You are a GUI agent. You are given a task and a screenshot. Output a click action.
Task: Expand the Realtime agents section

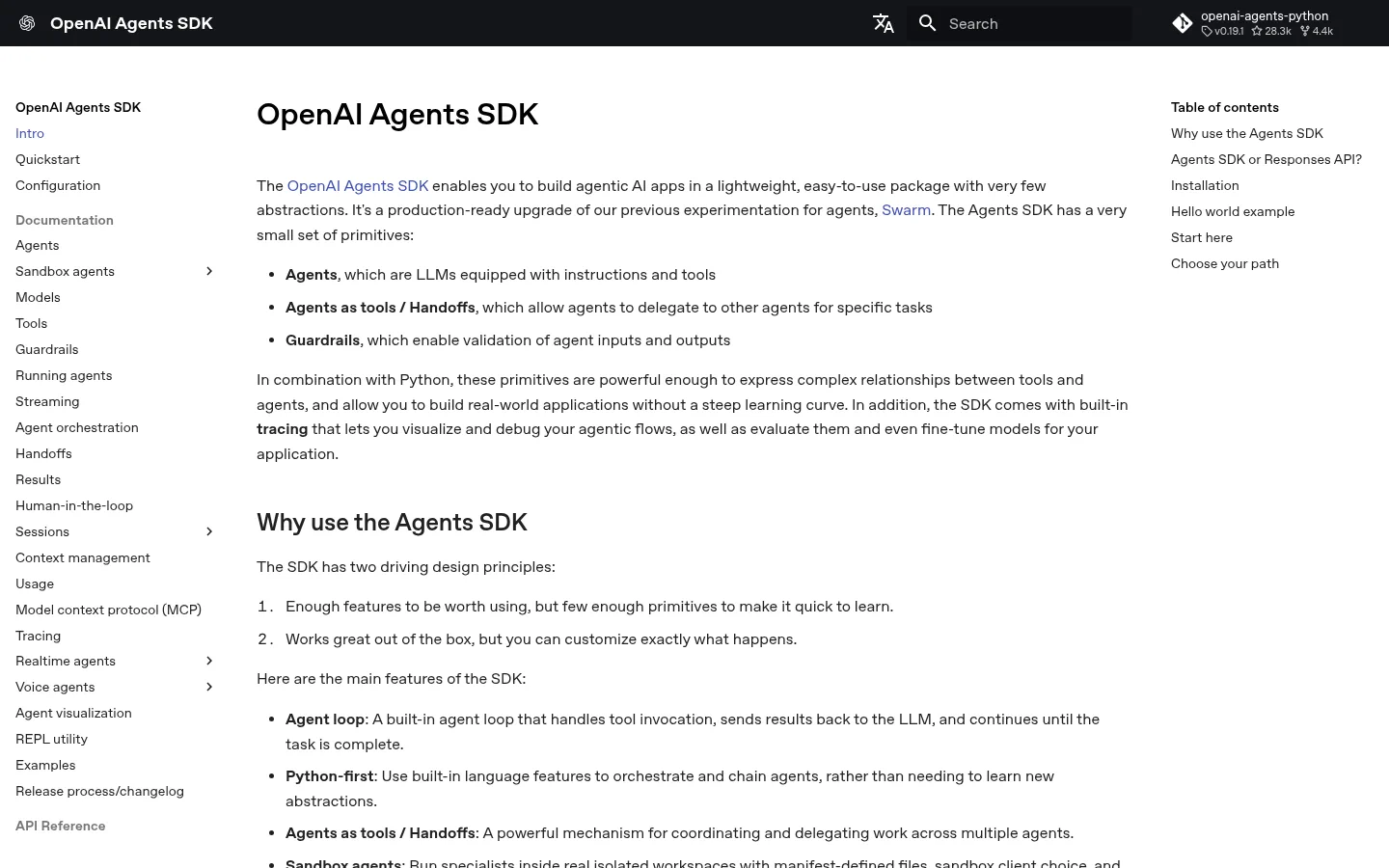point(209,661)
